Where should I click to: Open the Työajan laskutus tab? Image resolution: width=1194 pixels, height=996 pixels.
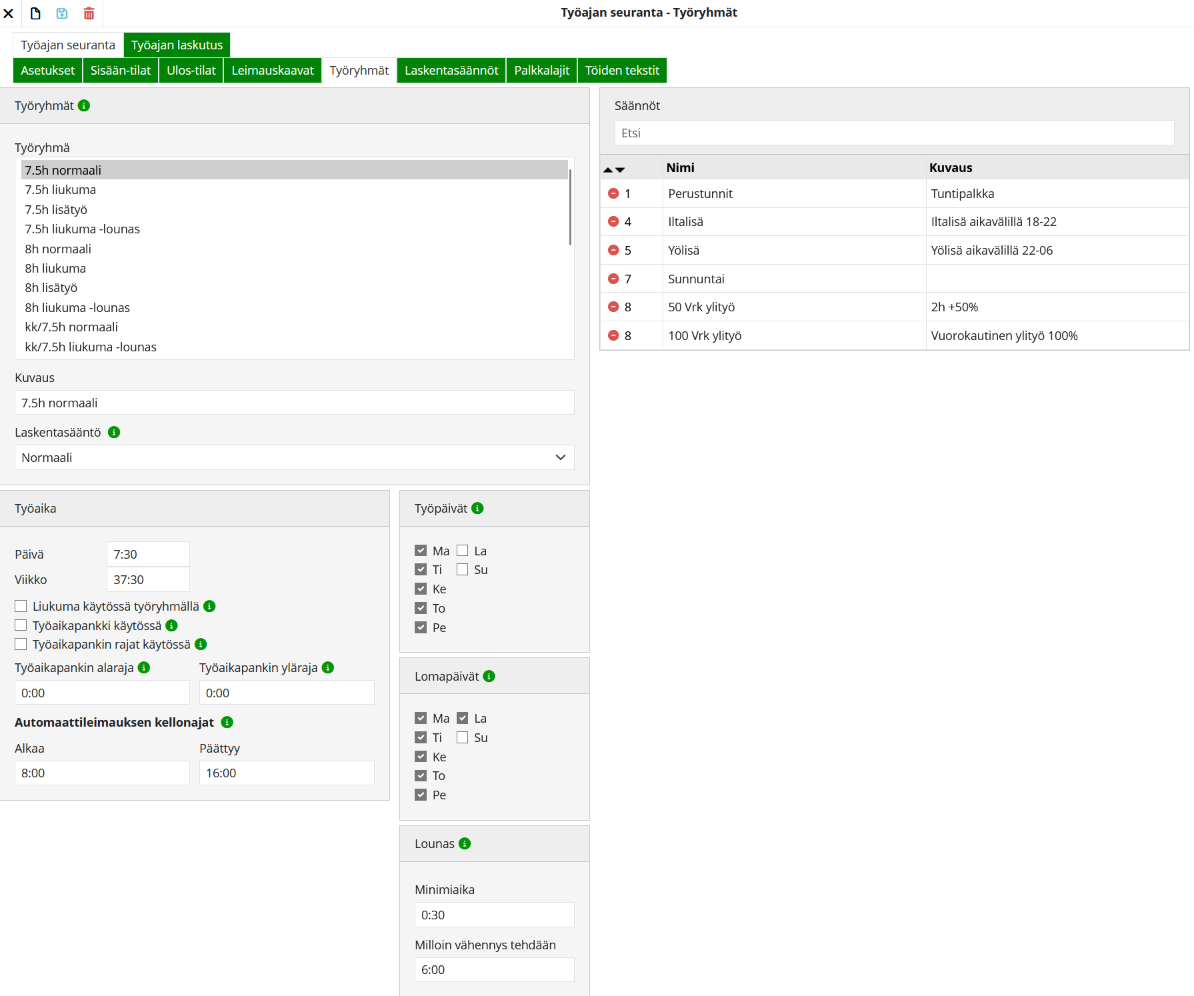click(x=177, y=45)
